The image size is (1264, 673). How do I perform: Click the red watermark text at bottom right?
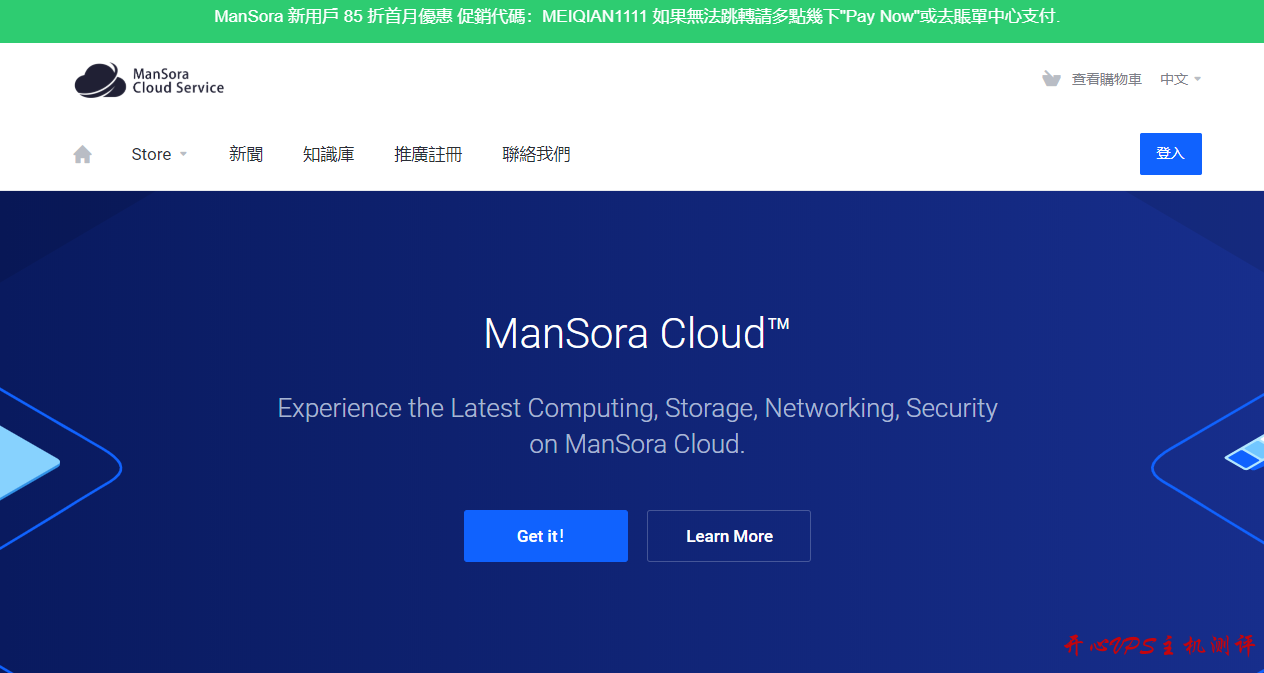(1158, 646)
